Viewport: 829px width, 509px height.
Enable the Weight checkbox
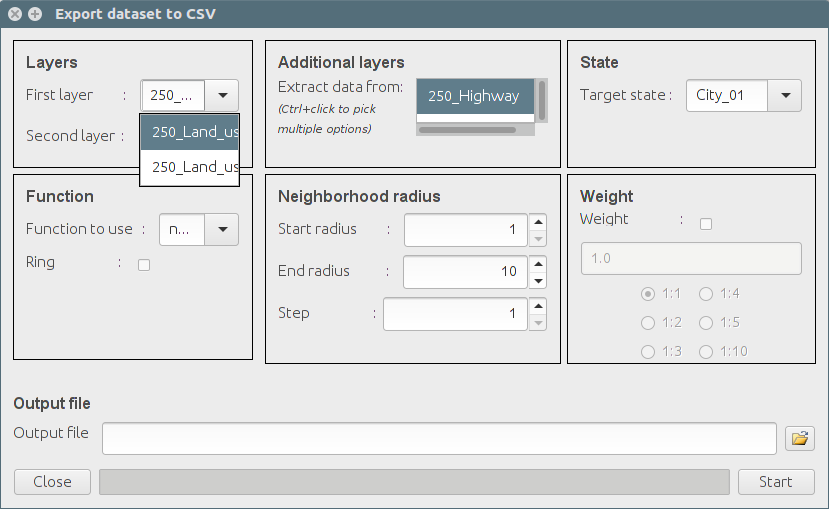point(706,224)
